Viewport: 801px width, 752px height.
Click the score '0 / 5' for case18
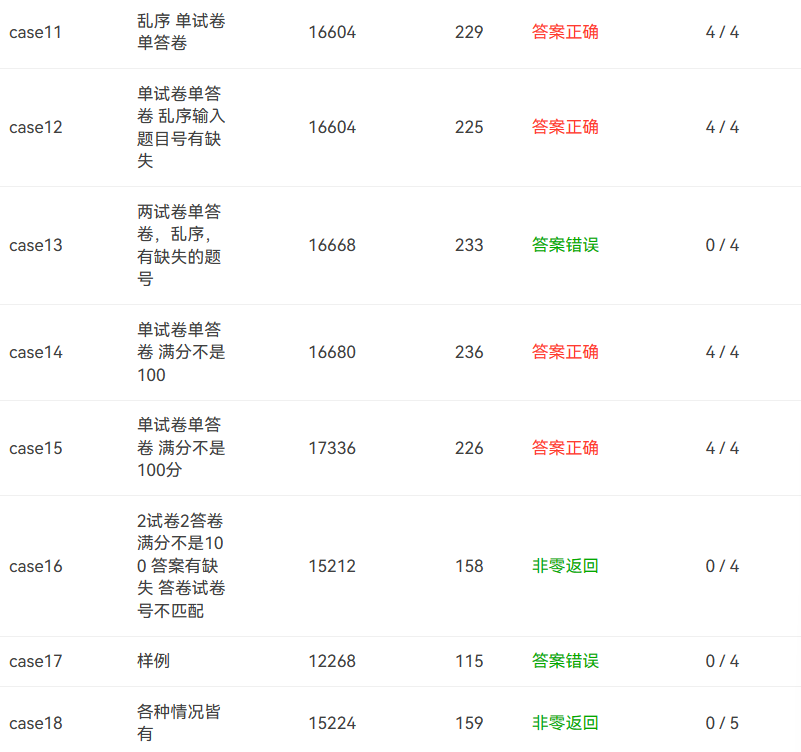point(722,723)
